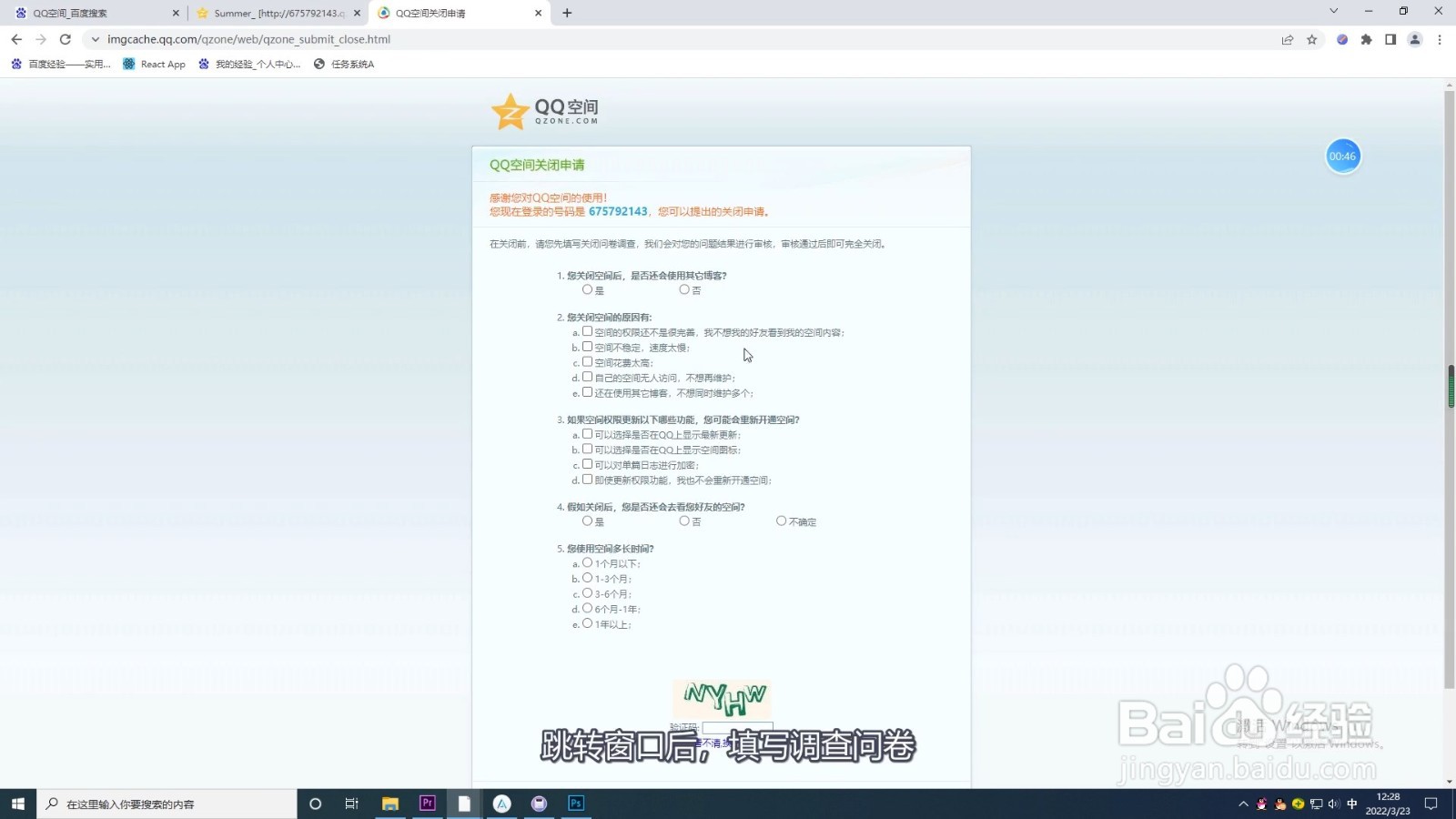
Task: Open the Windows Start menu
Action: [x=18, y=804]
